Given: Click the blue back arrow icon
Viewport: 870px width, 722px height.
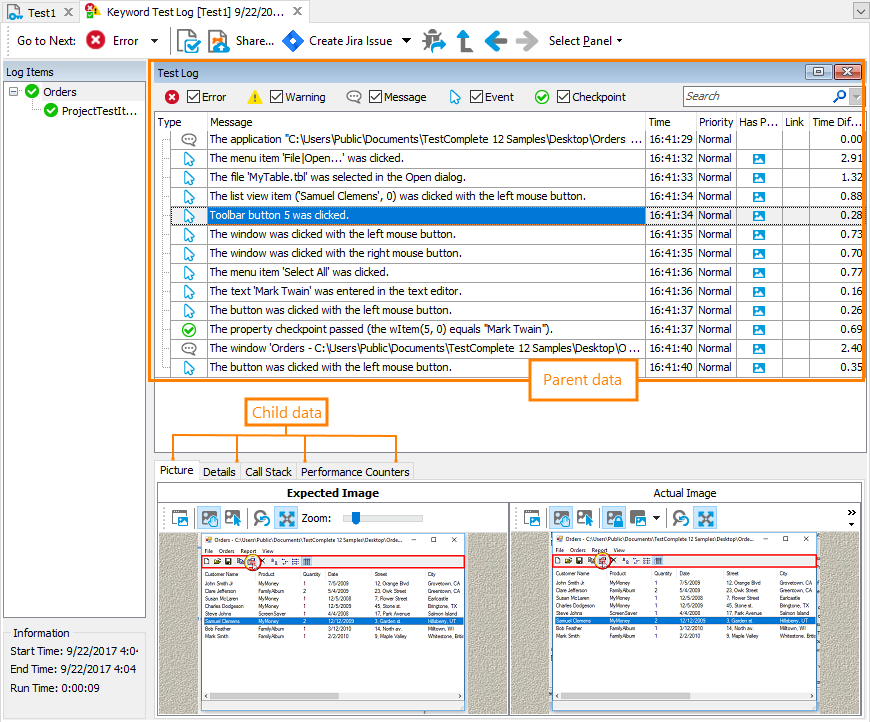Looking at the screenshot, I should (495, 41).
